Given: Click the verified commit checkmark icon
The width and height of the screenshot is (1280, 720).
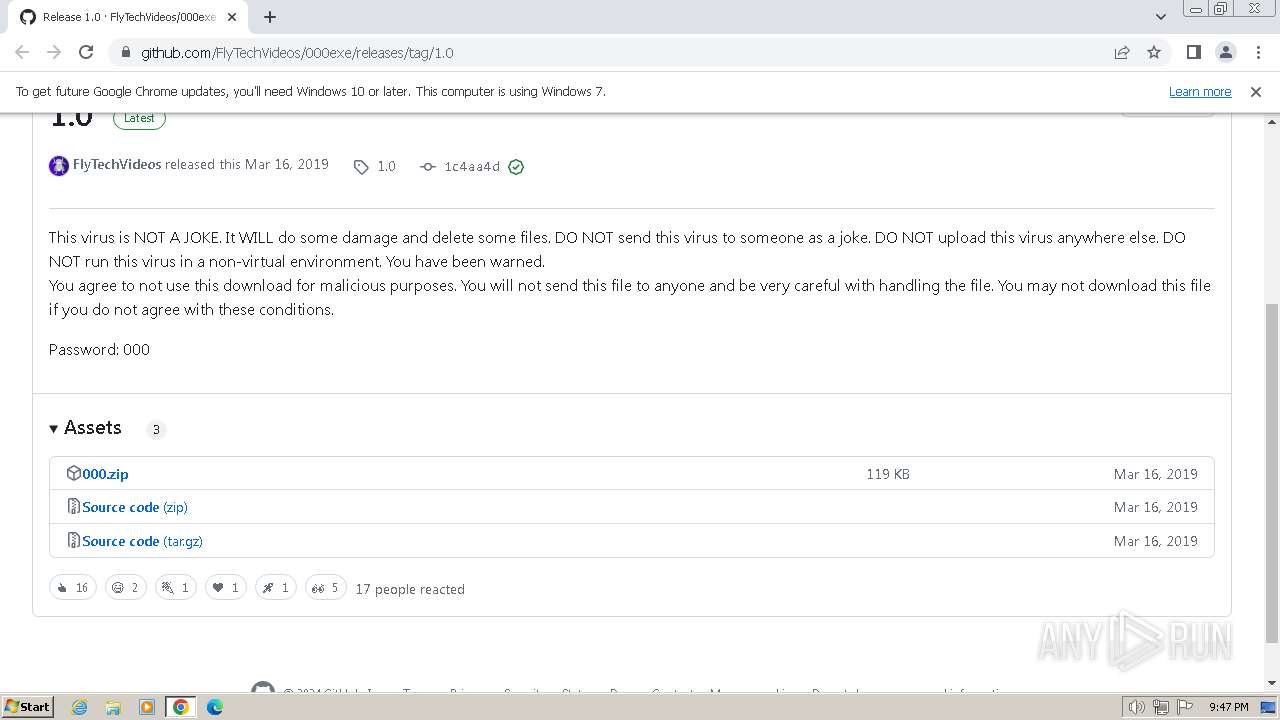Looking at the screenshot, I should coord(516,167).
